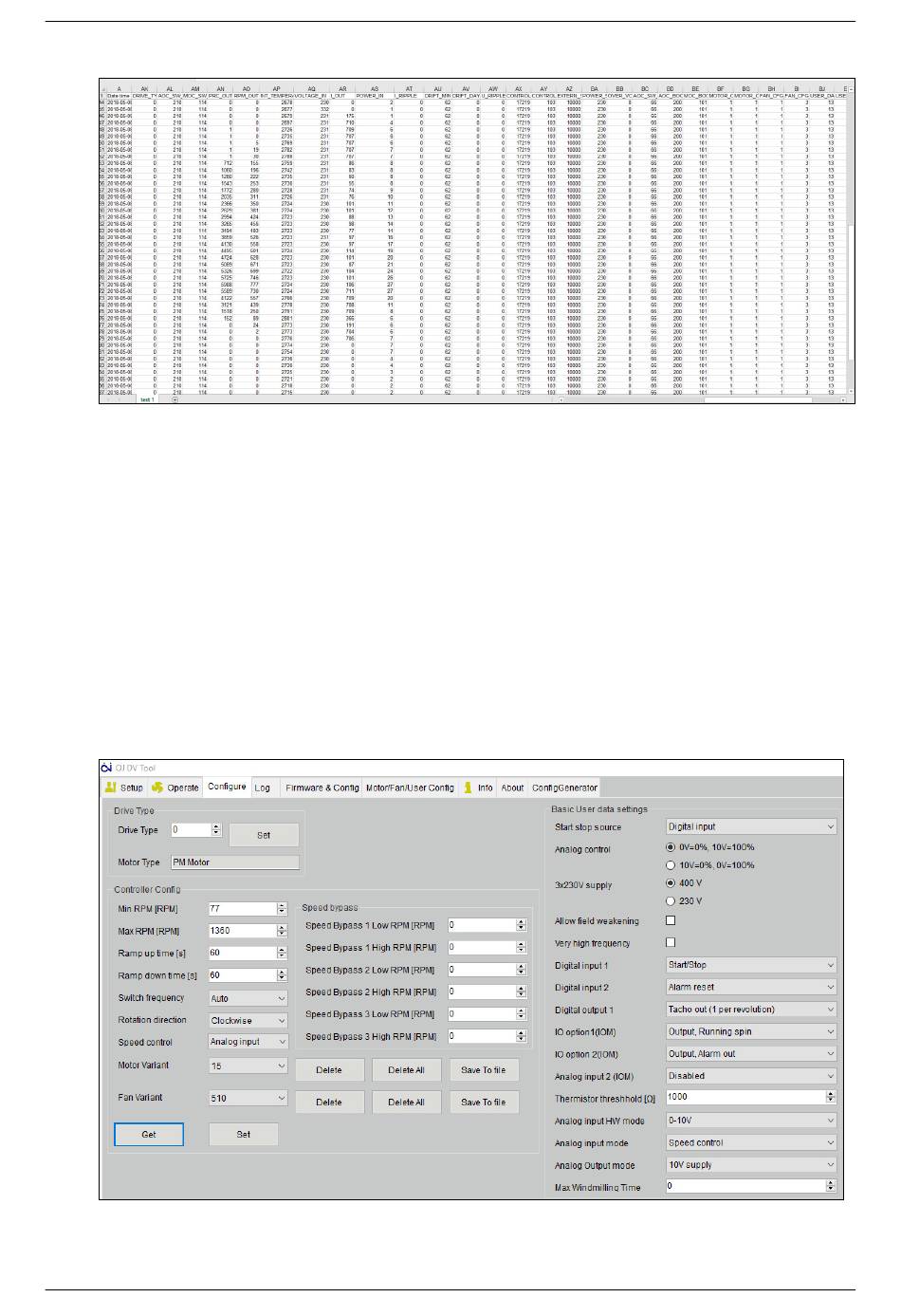The height and width of the screenshot is (1316, 901).
Task: Click the Drive Type spinner arrows
Action: pyautogui.click(x=216, y=829)
